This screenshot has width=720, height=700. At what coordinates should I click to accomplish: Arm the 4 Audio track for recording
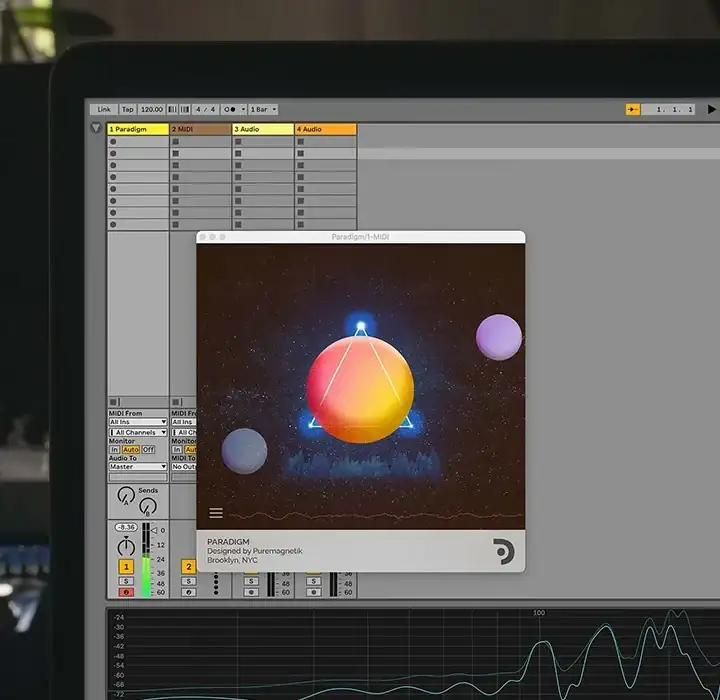[314, 592]
